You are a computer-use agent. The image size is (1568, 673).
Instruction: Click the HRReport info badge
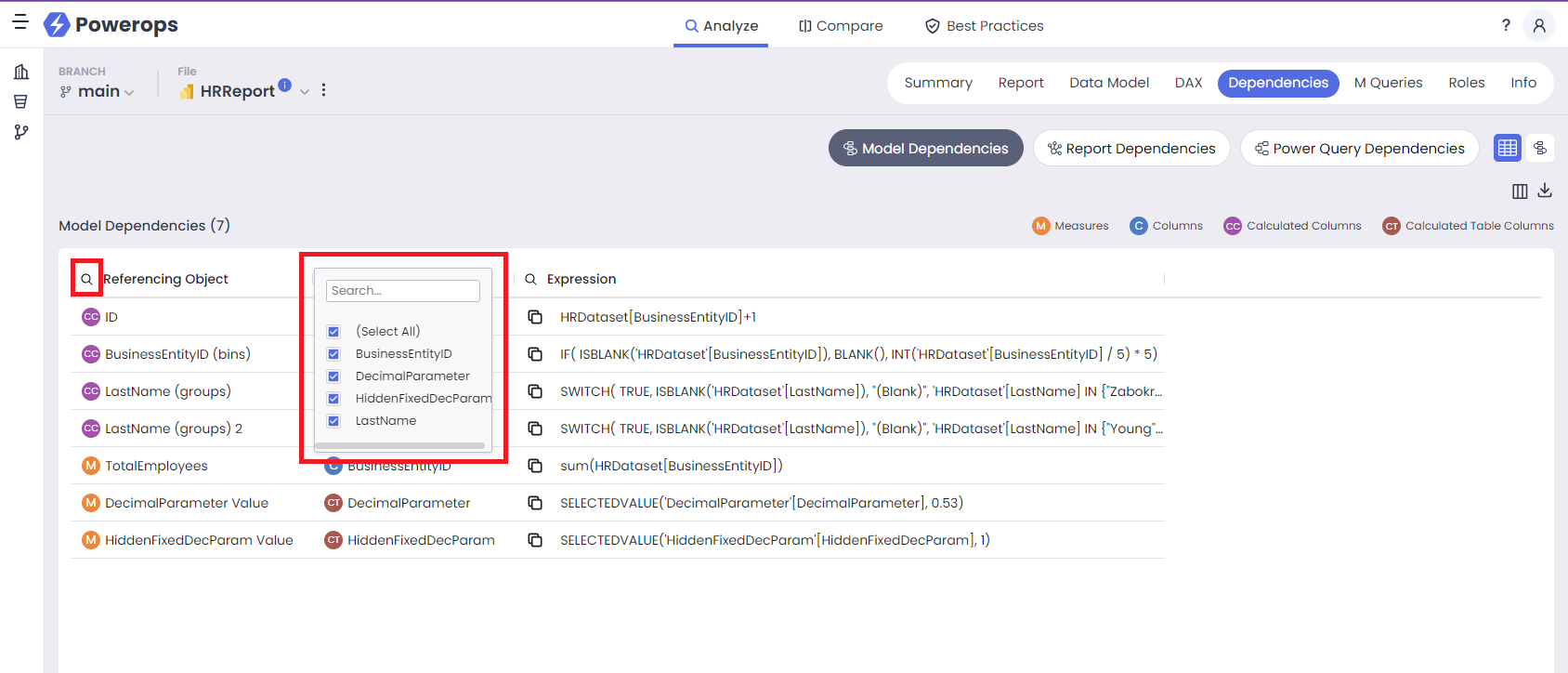(x=284, y=85)
